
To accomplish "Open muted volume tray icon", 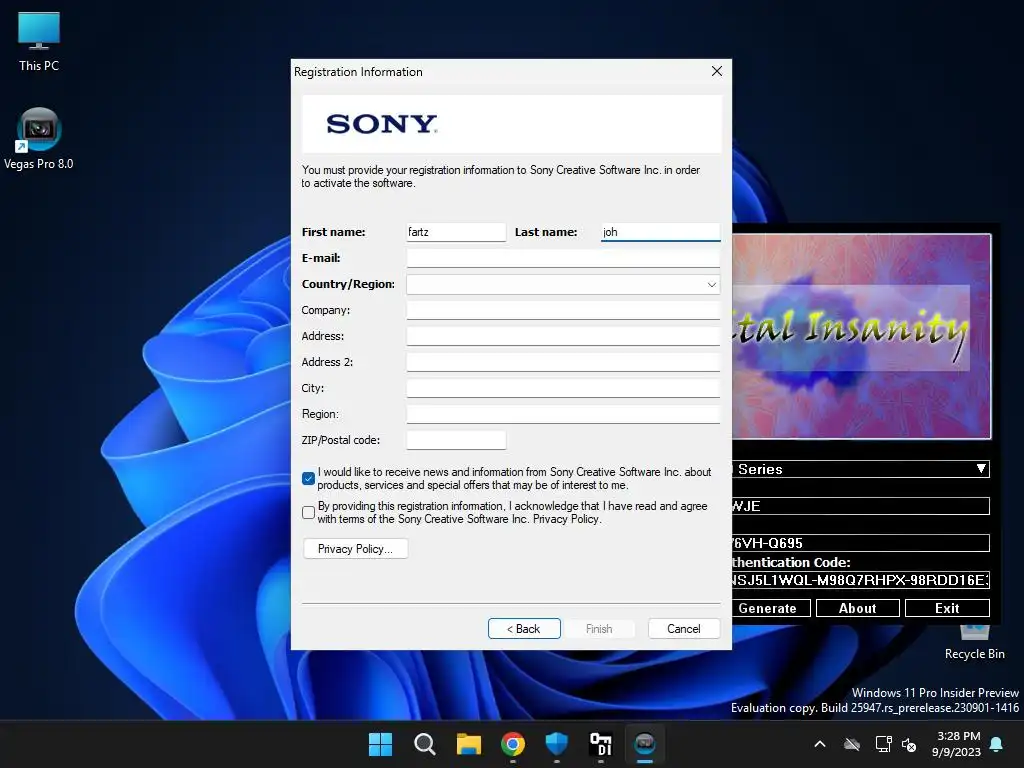I will pos(908,744).
